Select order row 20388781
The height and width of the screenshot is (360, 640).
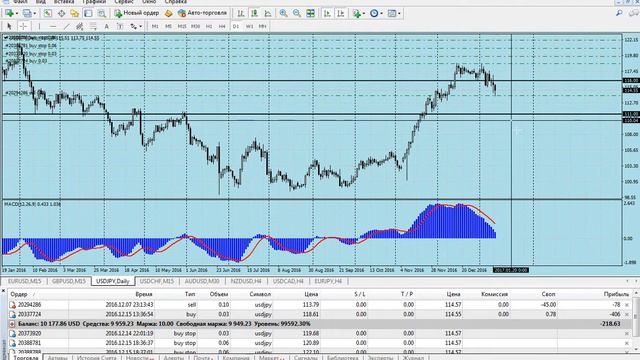(x=320, y=343)
